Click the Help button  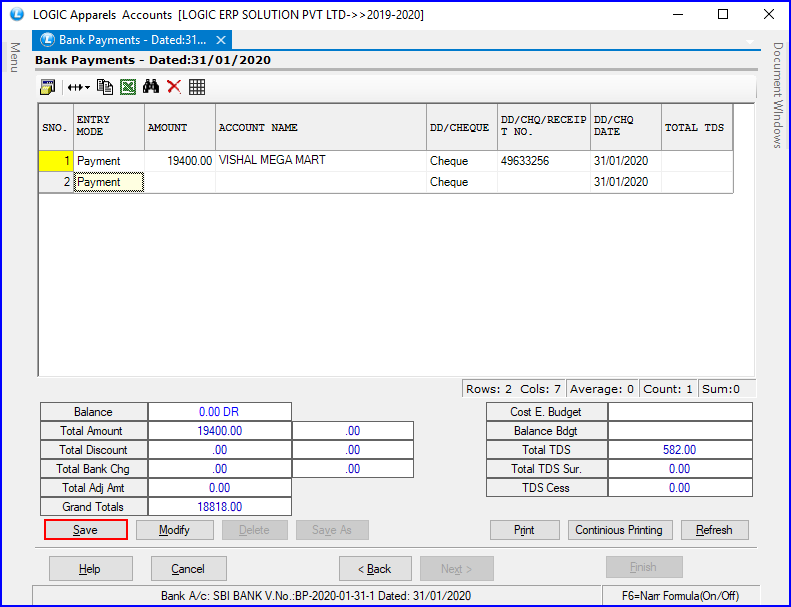(90, 569)
